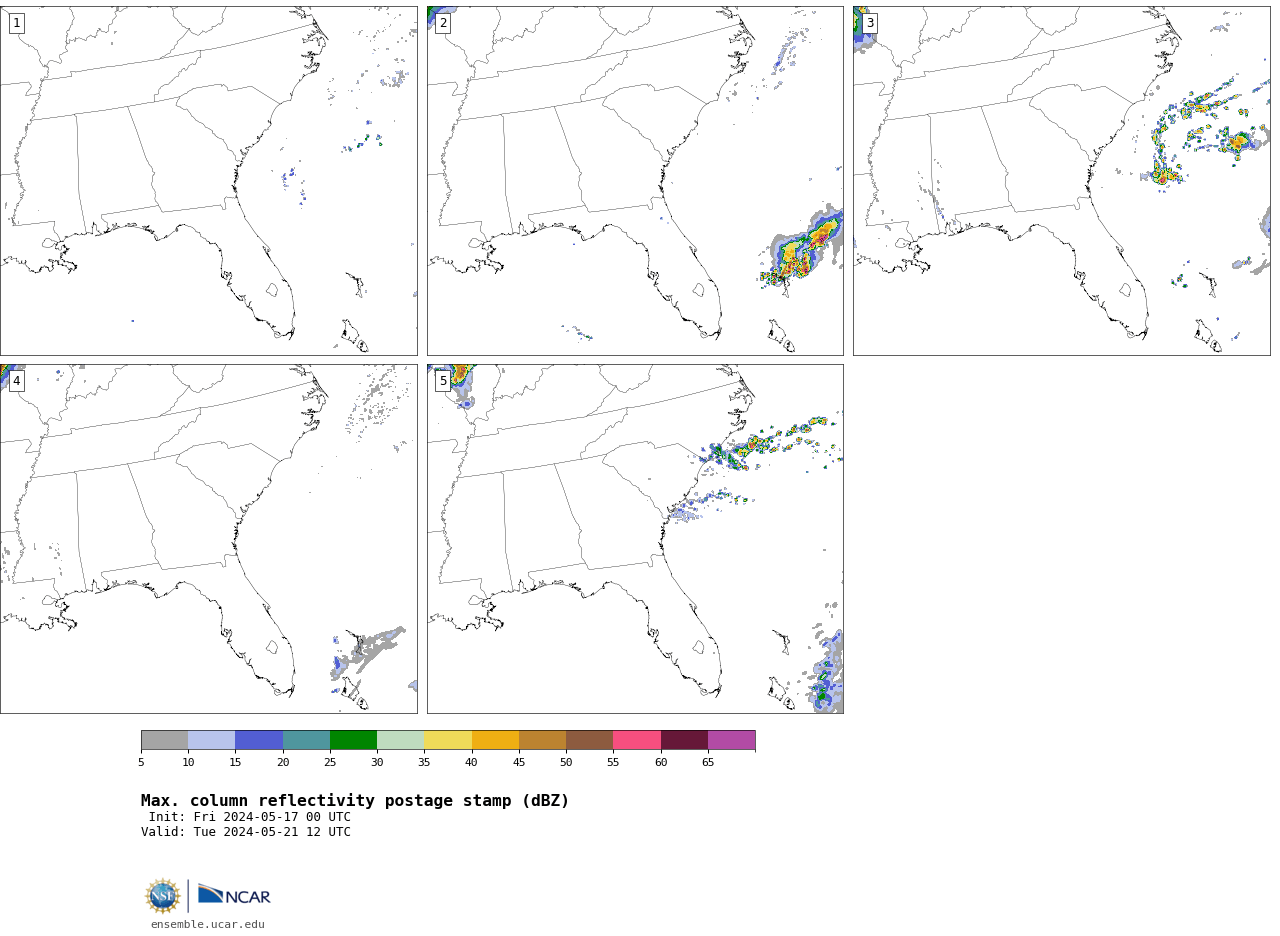The width and height of the screenshot is (1280, 936).
Task: Click the panel number label 1
Action: [x=17, y=23]
